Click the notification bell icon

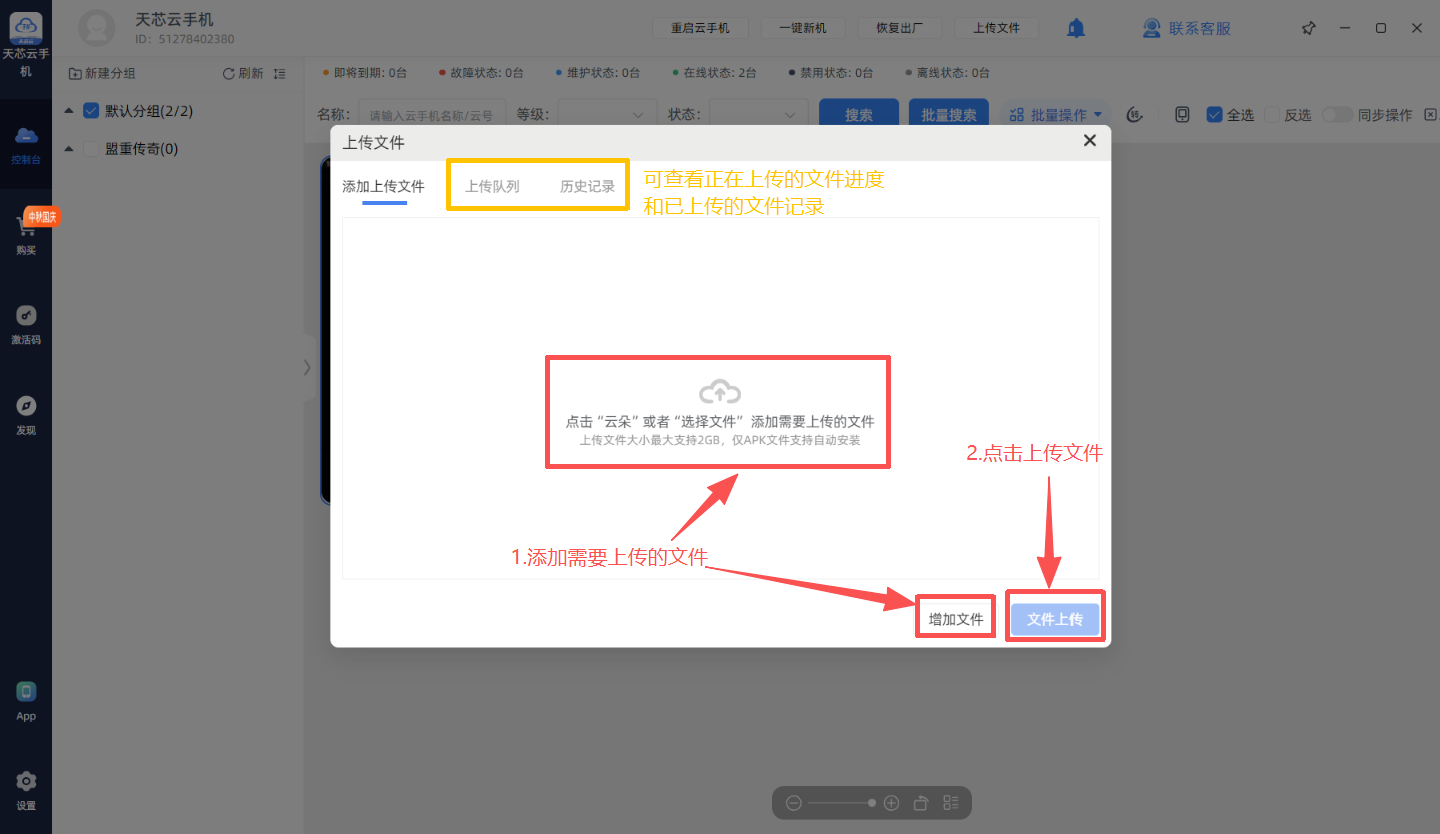1076,28
